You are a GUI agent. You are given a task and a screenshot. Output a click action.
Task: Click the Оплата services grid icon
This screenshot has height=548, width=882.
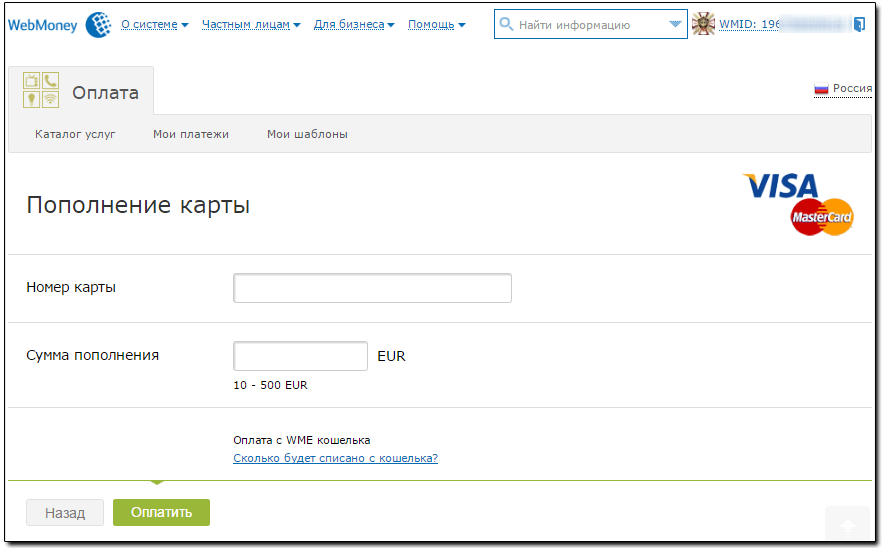click(41, 90)
